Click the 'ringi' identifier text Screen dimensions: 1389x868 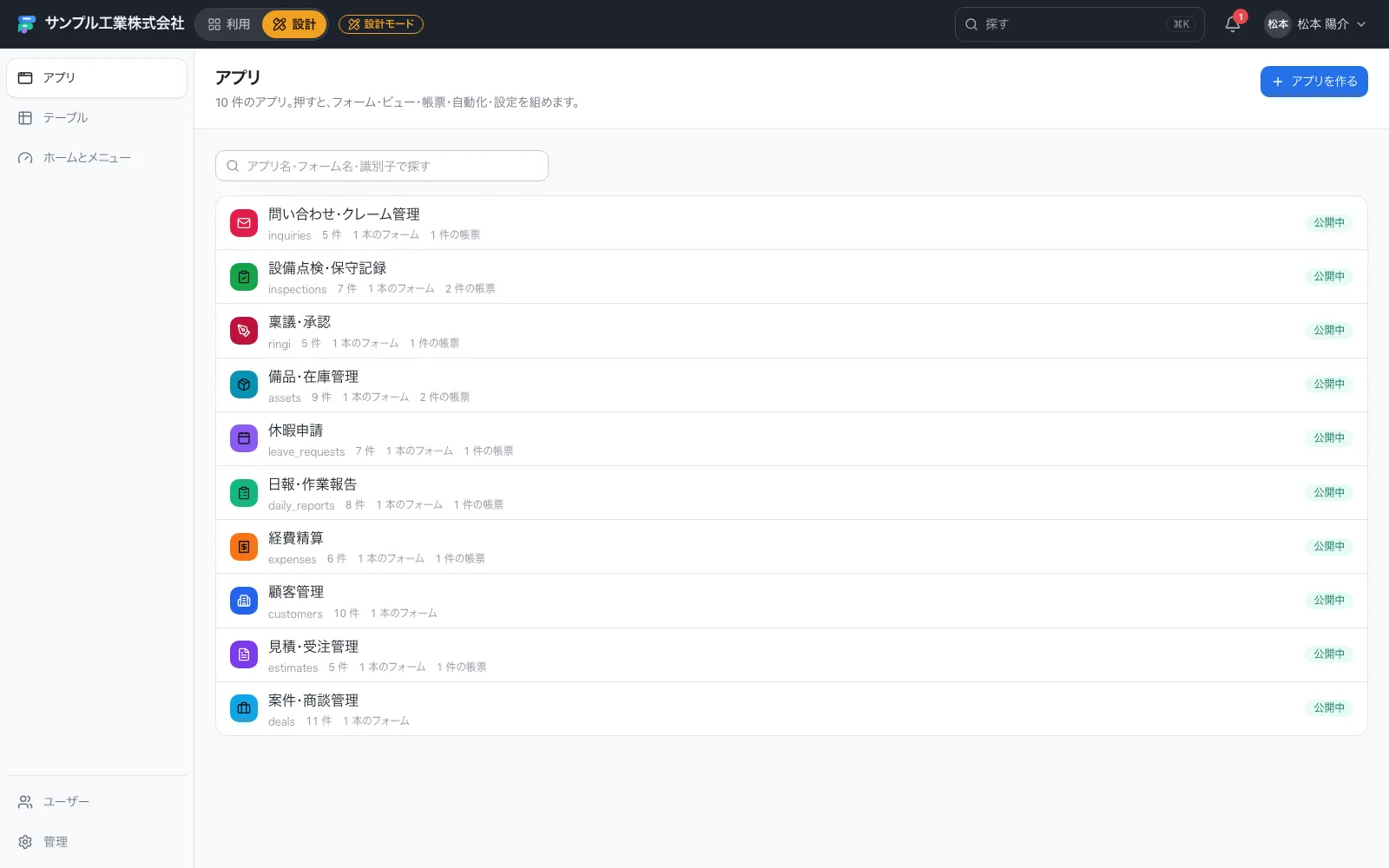[x=280, y=345]
